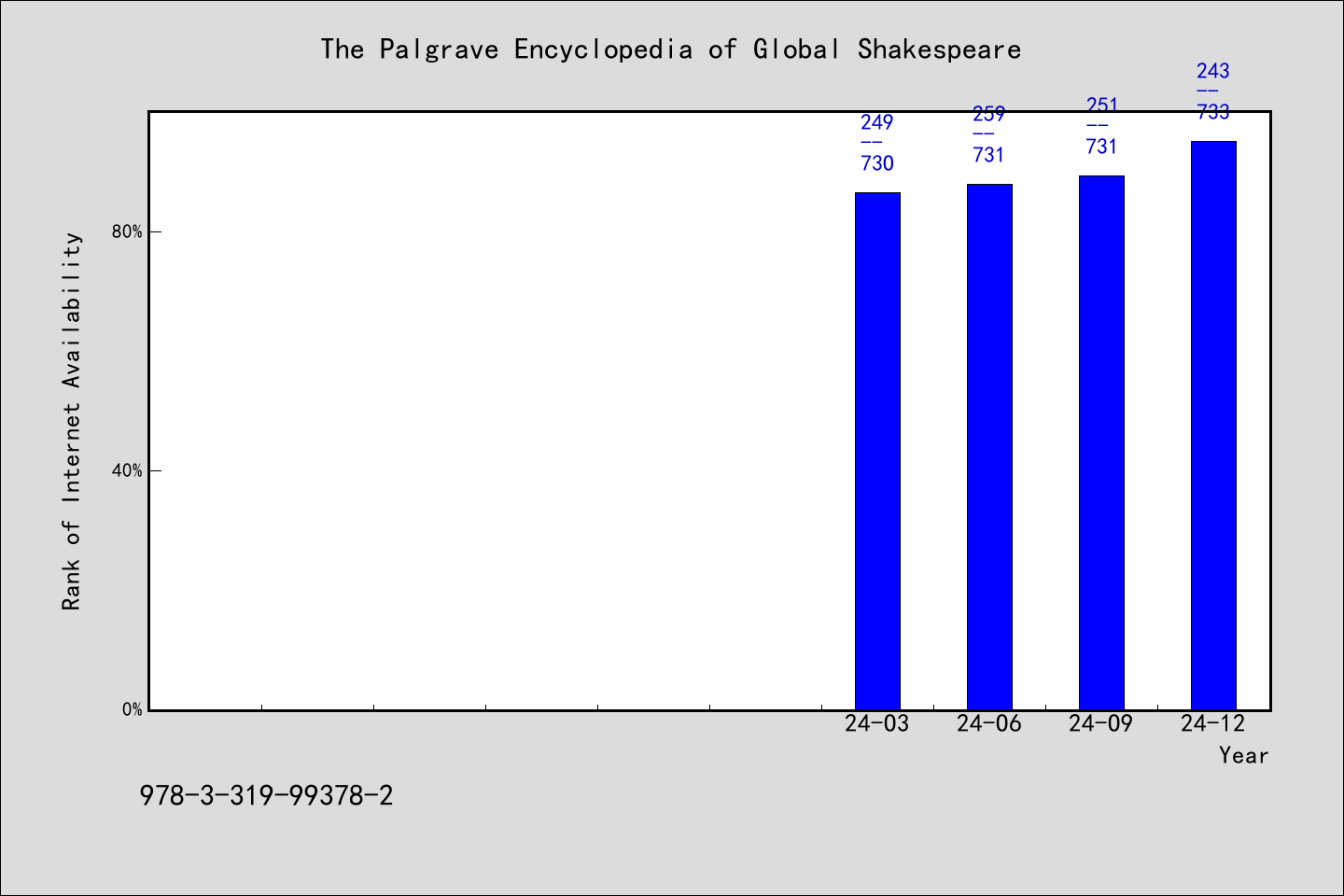Select the blue bar for 24-03
1344x896 pixels.
point(877,451)
